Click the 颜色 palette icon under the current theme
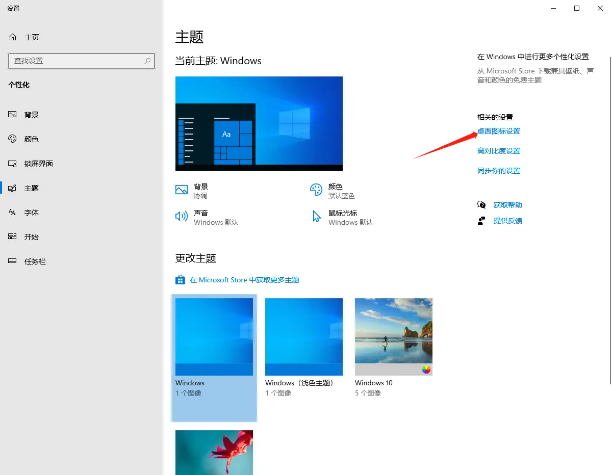Image resolution: width=612 pixels, height=475 pixels. pos(319,189)
